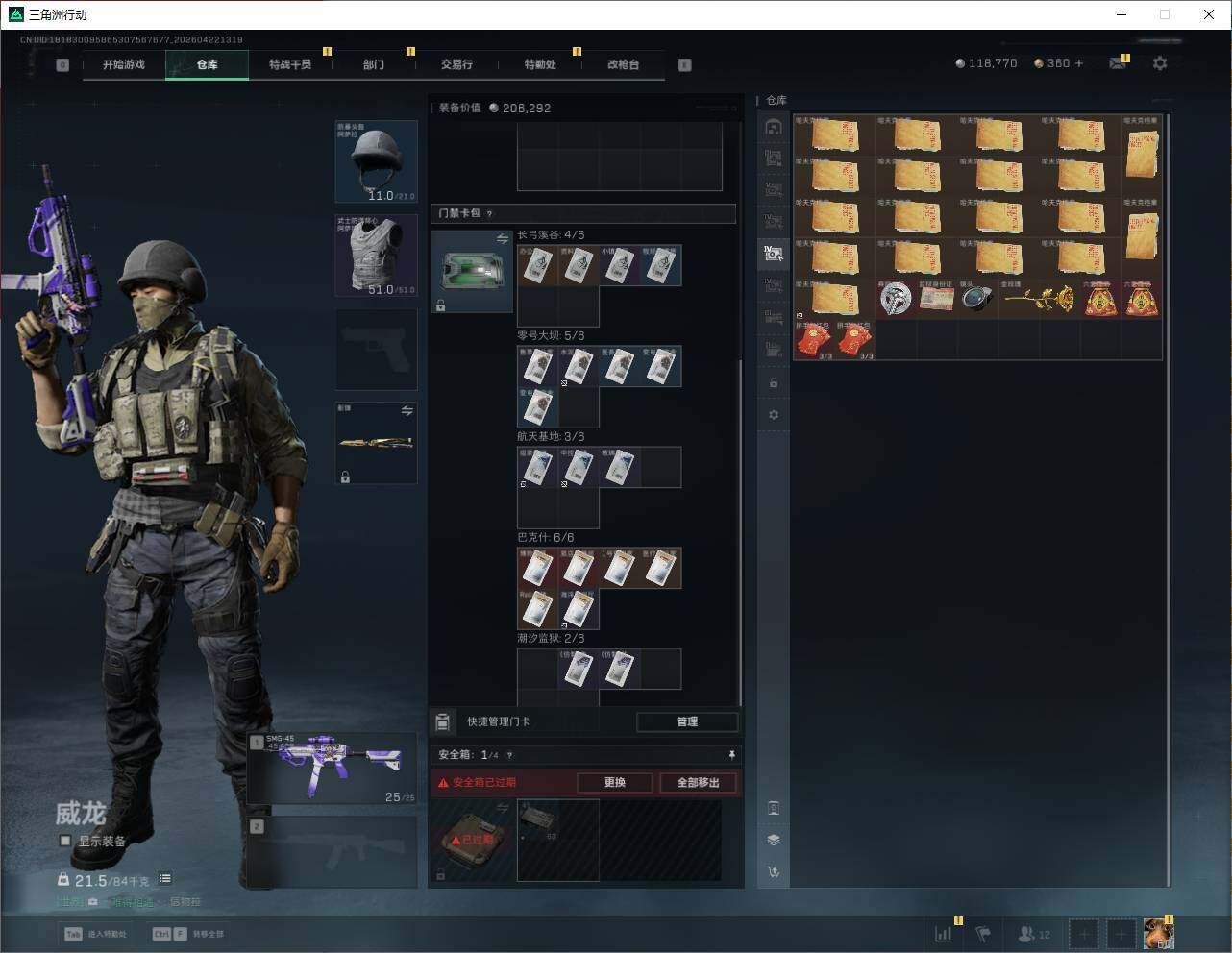This screenshot has height=953, width=1232.
Task: Click the 装备价值 206,292 text
Action: point(495,109)
